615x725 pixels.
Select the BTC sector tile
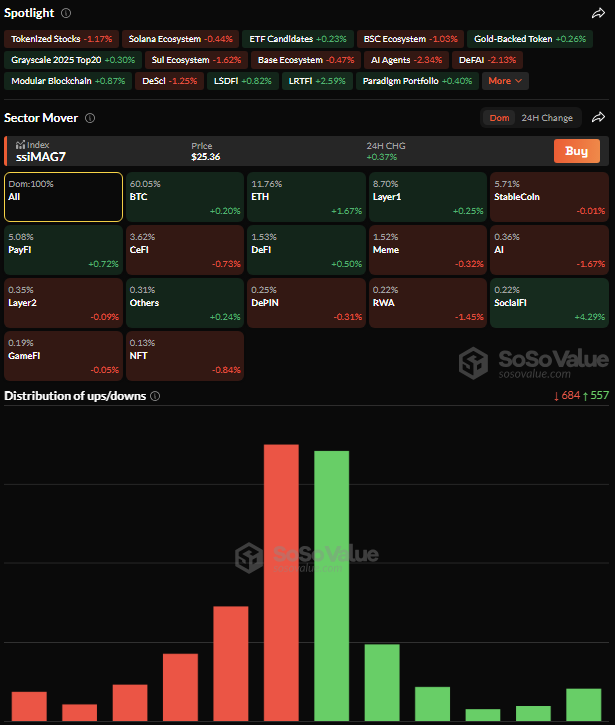[x=185, y=197]
